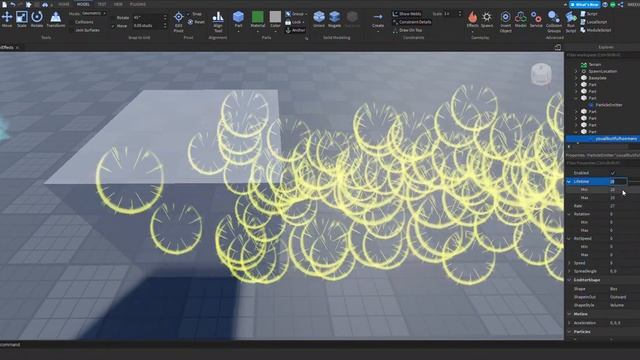The width and height of the screenshot is (640, 360).
Task: Click the gray Color swatch
Action: point(275,17)
